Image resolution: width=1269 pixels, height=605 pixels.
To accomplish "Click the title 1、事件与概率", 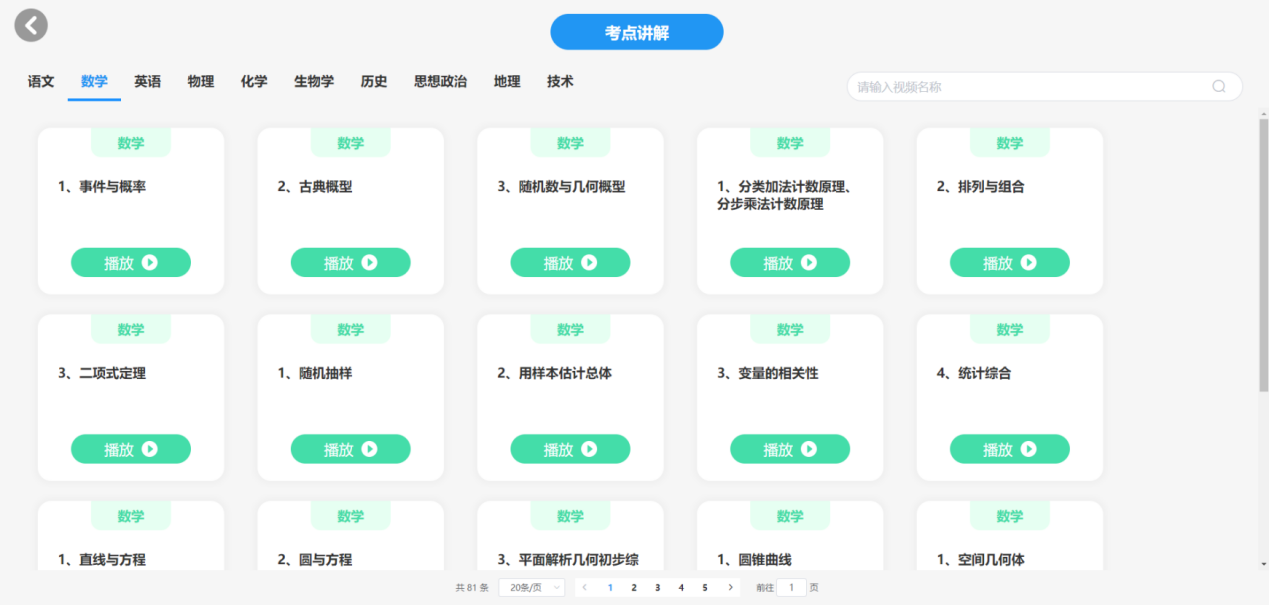I will pos(102,186).
